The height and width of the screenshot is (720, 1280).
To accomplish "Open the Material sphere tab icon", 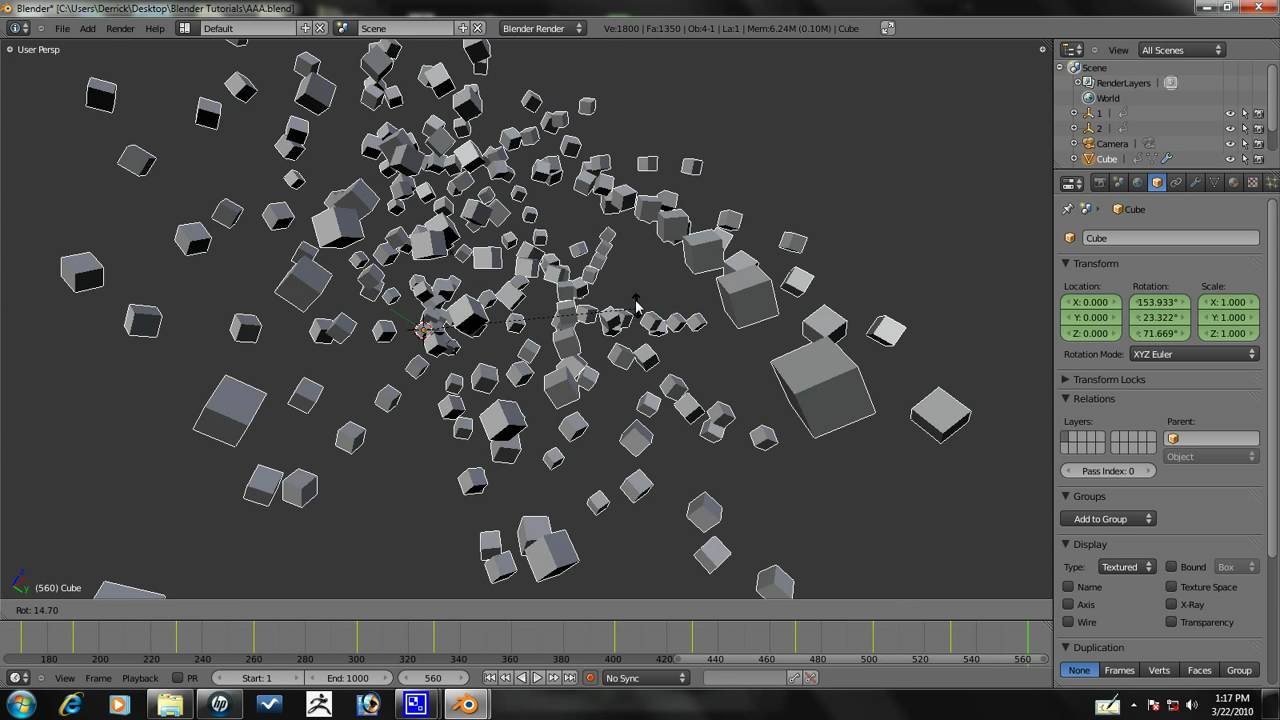I will [1233, 183].
